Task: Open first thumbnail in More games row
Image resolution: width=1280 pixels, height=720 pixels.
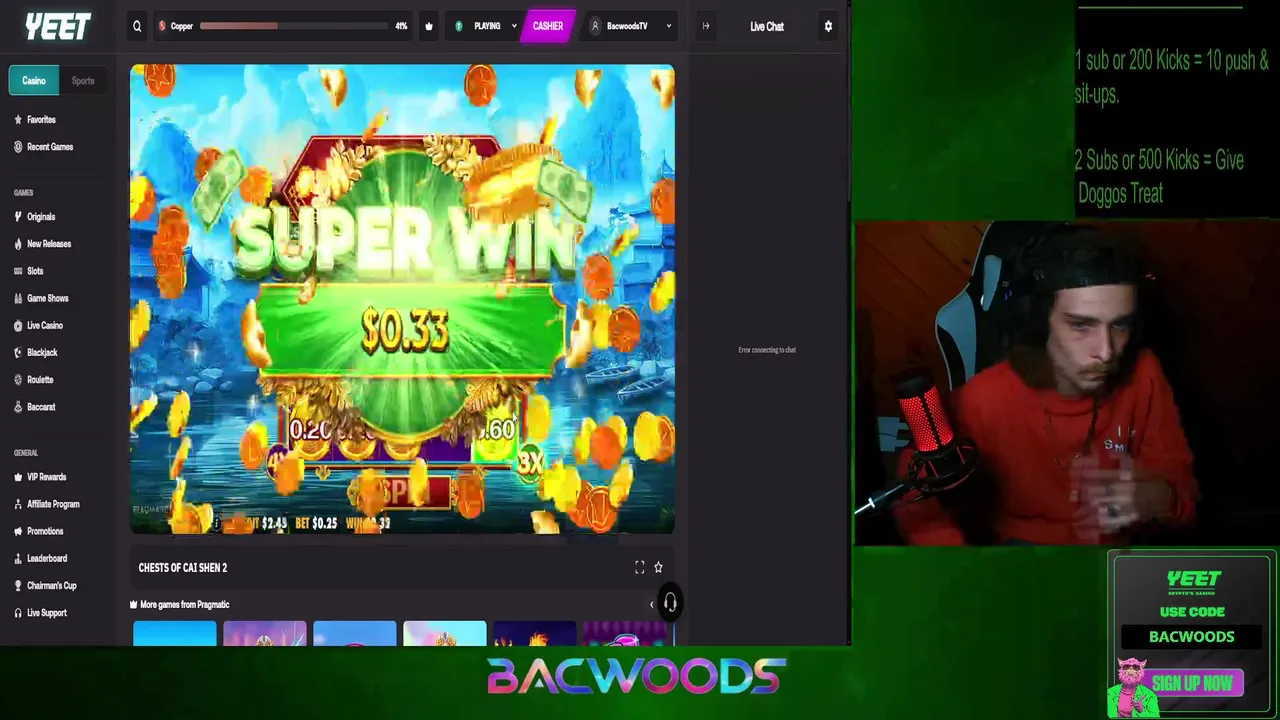Action: click(175, 633)
